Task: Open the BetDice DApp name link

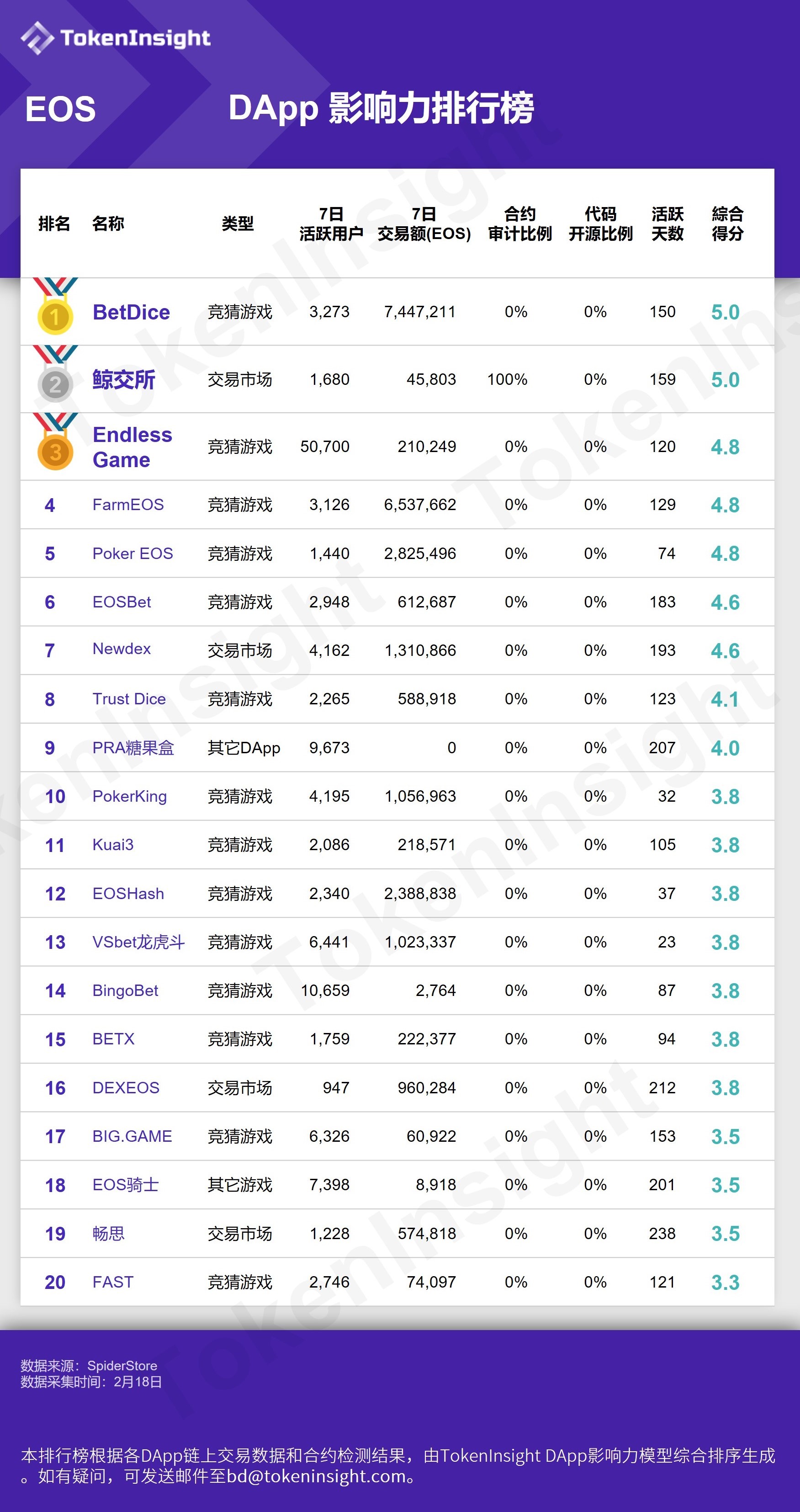Action: [x=132, y=312]
